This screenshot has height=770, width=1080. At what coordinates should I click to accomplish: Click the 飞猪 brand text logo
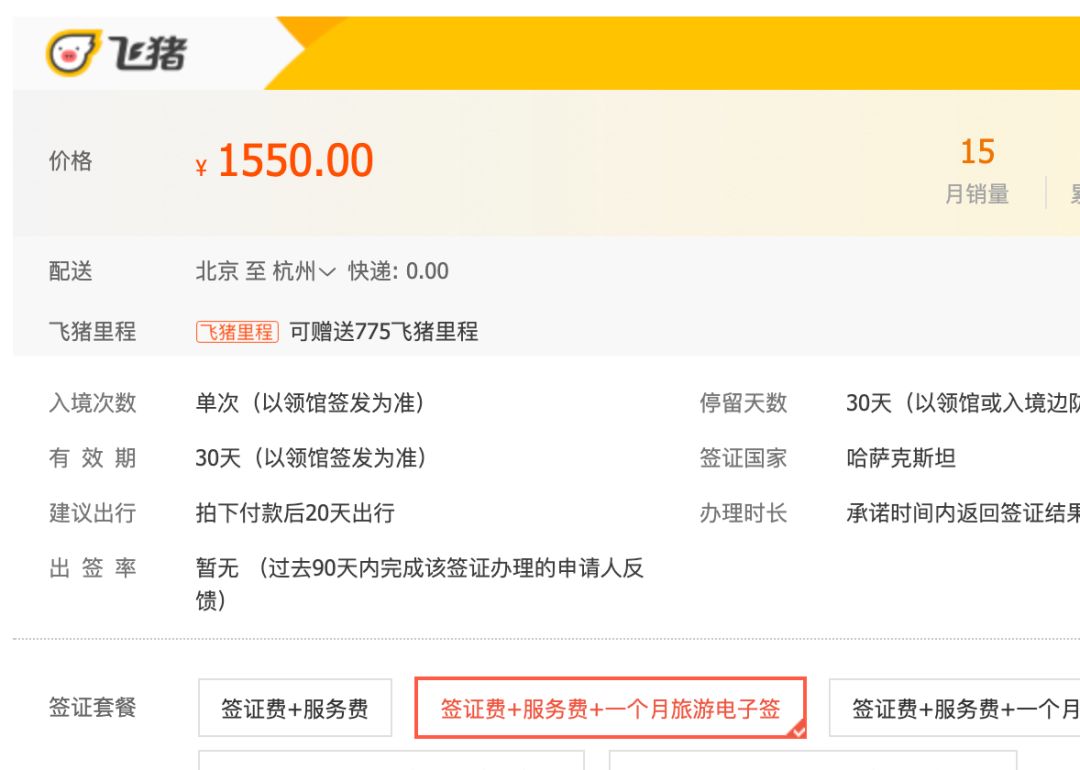pos(148,53)
